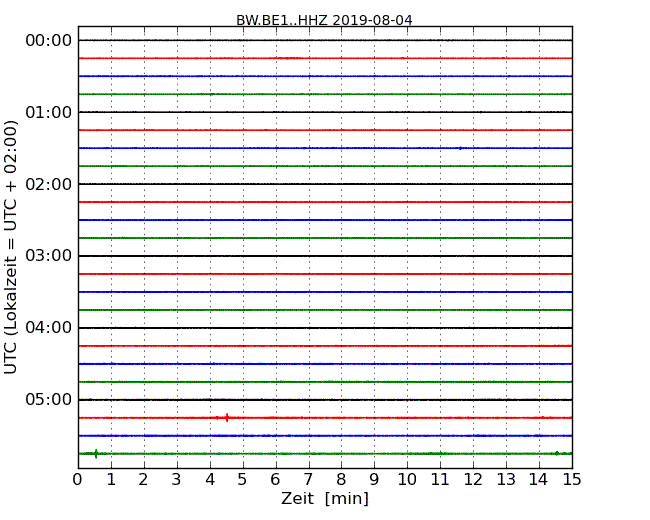
Task: Click the 02:00 time label
Action: click(49, 184)
